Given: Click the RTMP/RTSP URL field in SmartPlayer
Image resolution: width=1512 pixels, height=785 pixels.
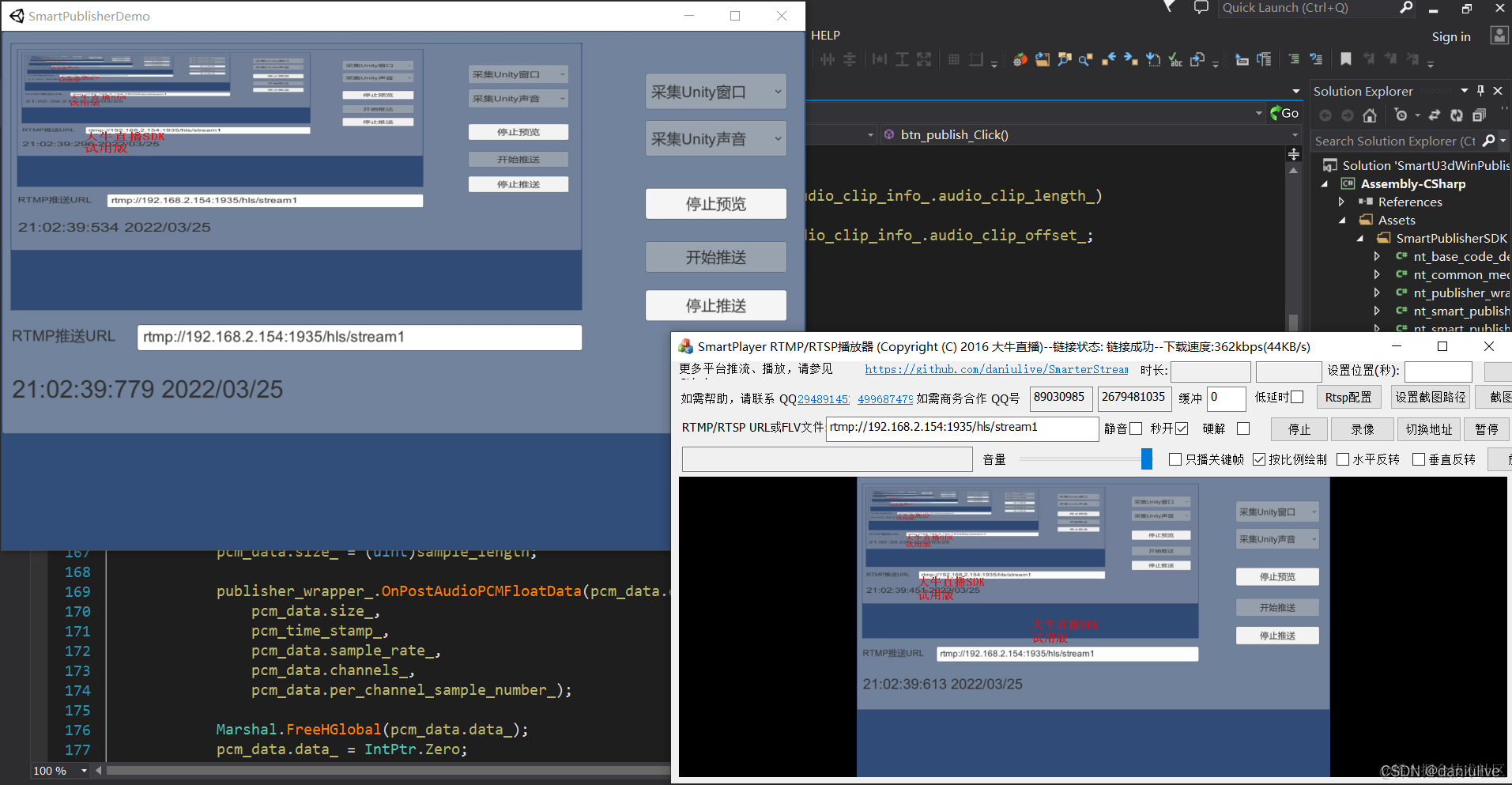Looking at the screenshot, I should point(962,428).
